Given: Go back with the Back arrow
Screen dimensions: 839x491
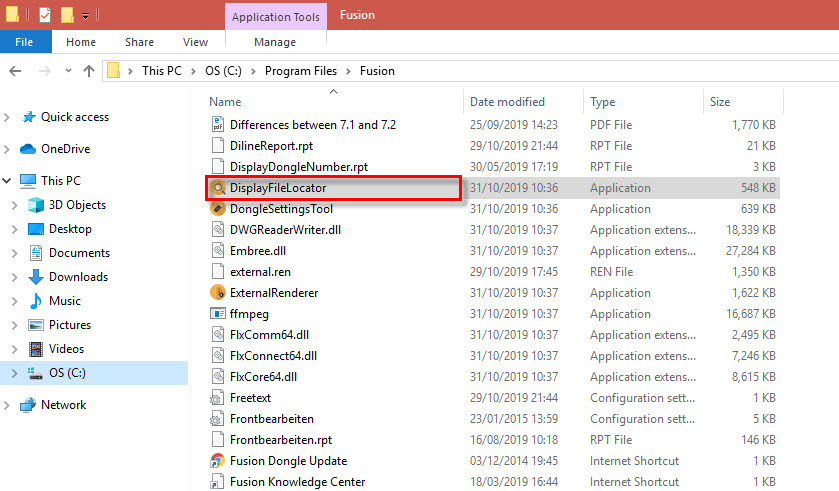Looking at the screenshot, I should pos(16,71).
